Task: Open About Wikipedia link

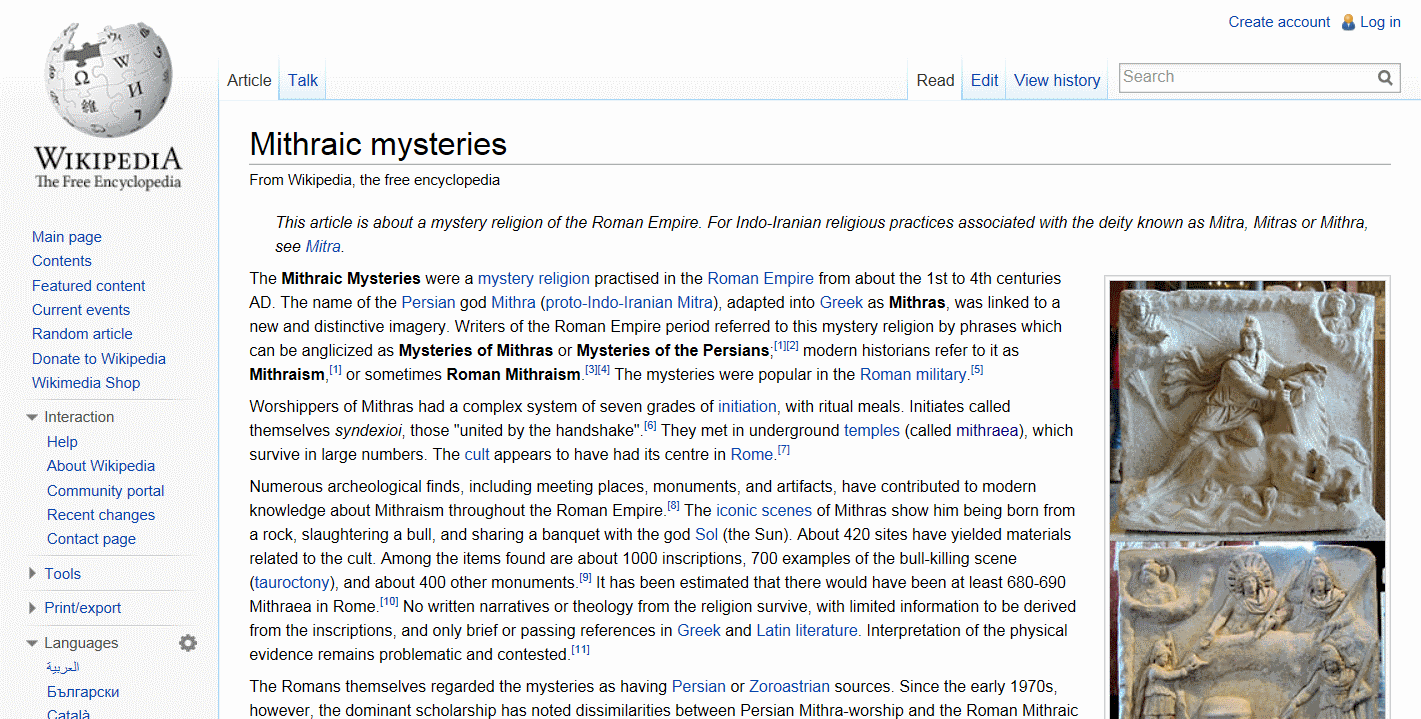Action: tap(101, 466)
